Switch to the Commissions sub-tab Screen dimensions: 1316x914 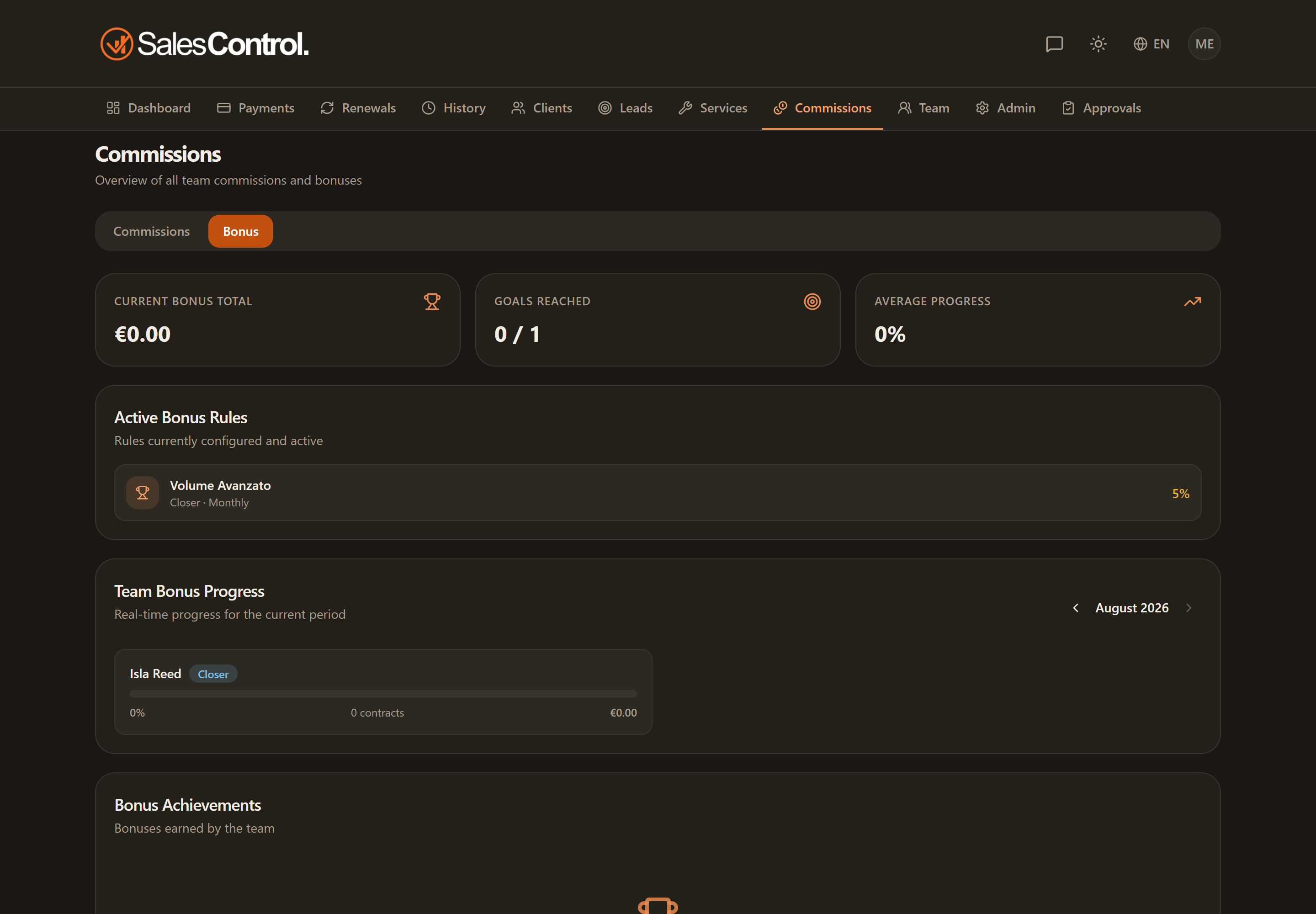point(152,231)
